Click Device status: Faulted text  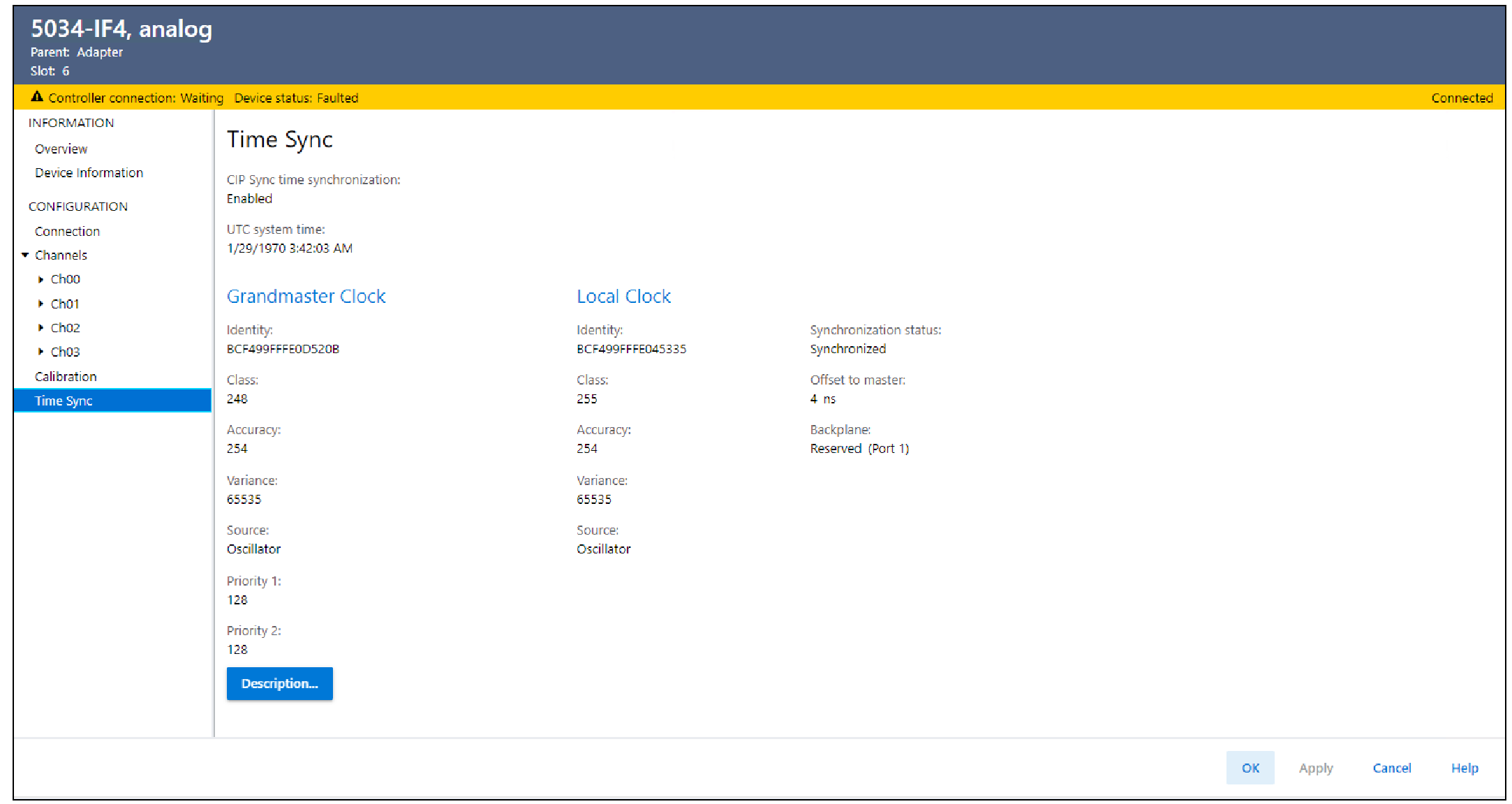(296, 98)
